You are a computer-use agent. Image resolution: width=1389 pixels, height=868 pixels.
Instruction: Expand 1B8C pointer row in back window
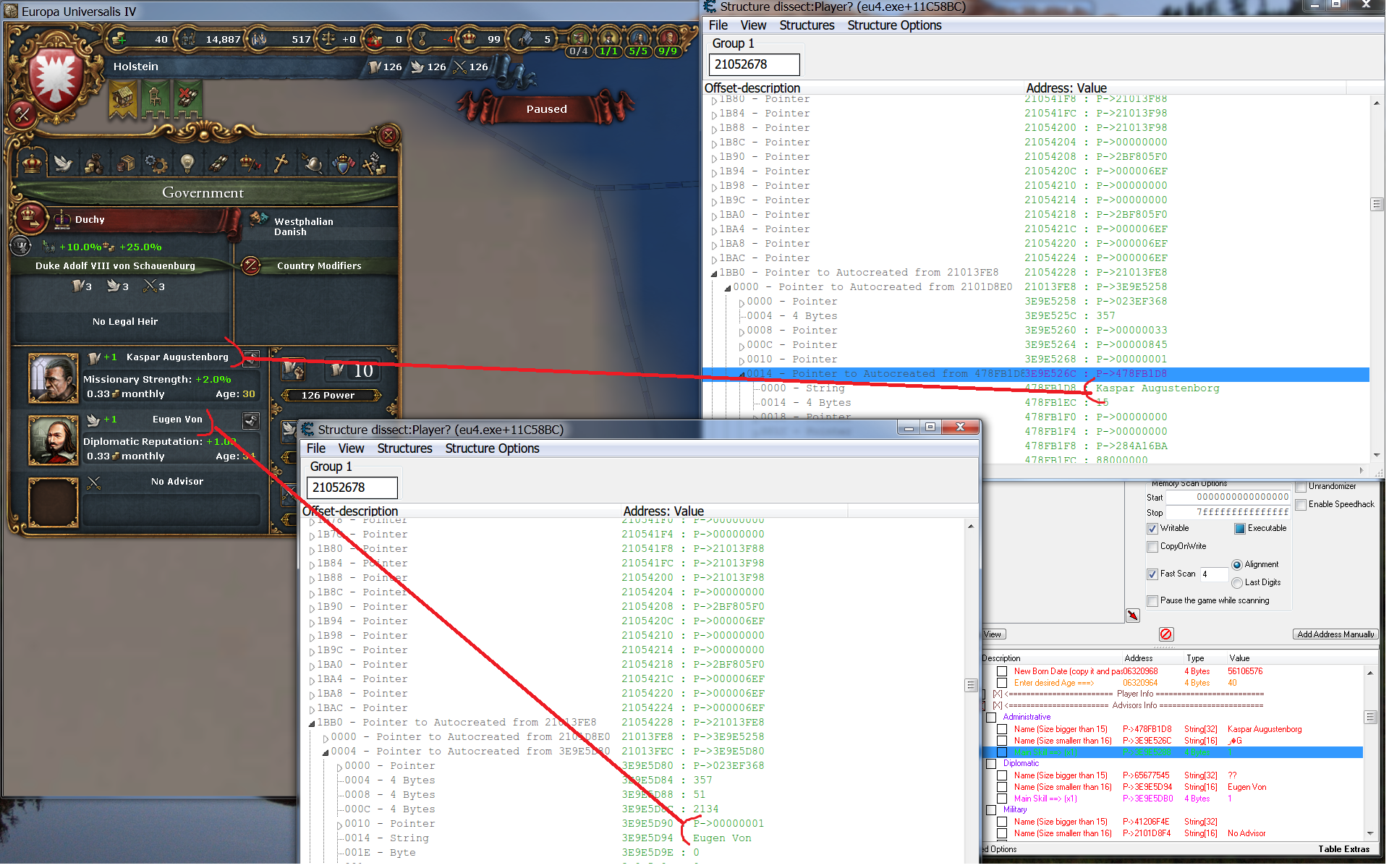(x=714, y=143)
